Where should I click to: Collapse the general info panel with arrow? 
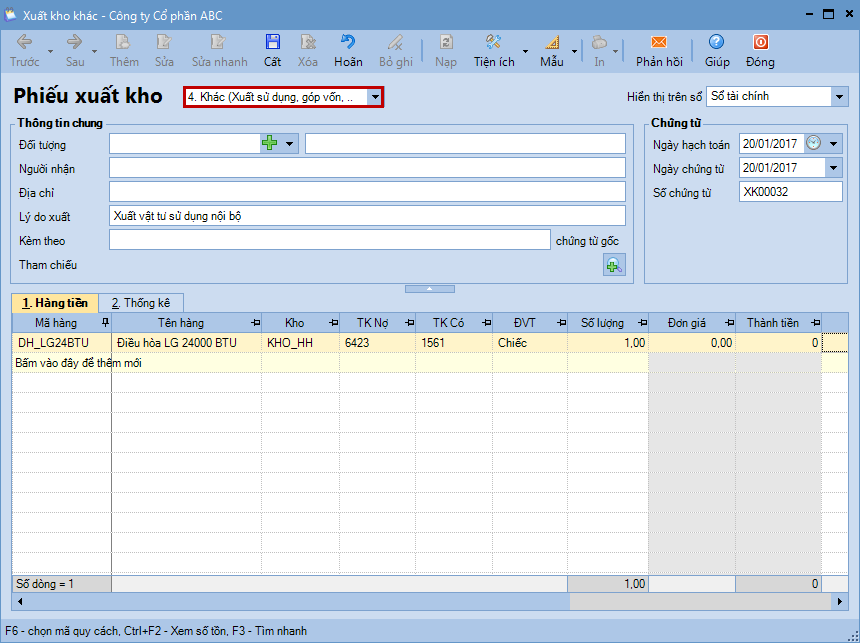pyautogui.click(x=429, y=288)
